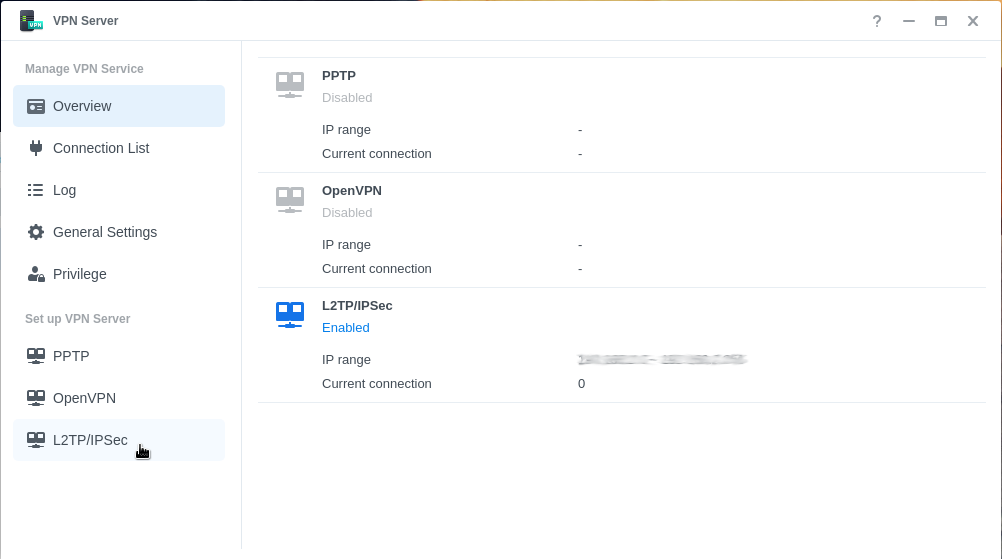Click the L2TP/IPSec sidebar network icon
1002x559 pixels.
pos(36,440)
